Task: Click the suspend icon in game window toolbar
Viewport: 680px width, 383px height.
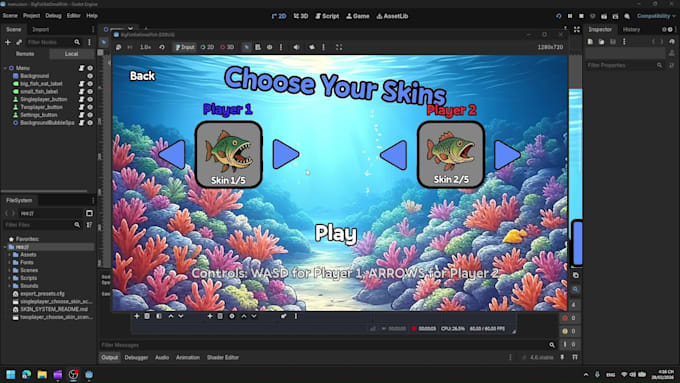Action: point(118,47)
